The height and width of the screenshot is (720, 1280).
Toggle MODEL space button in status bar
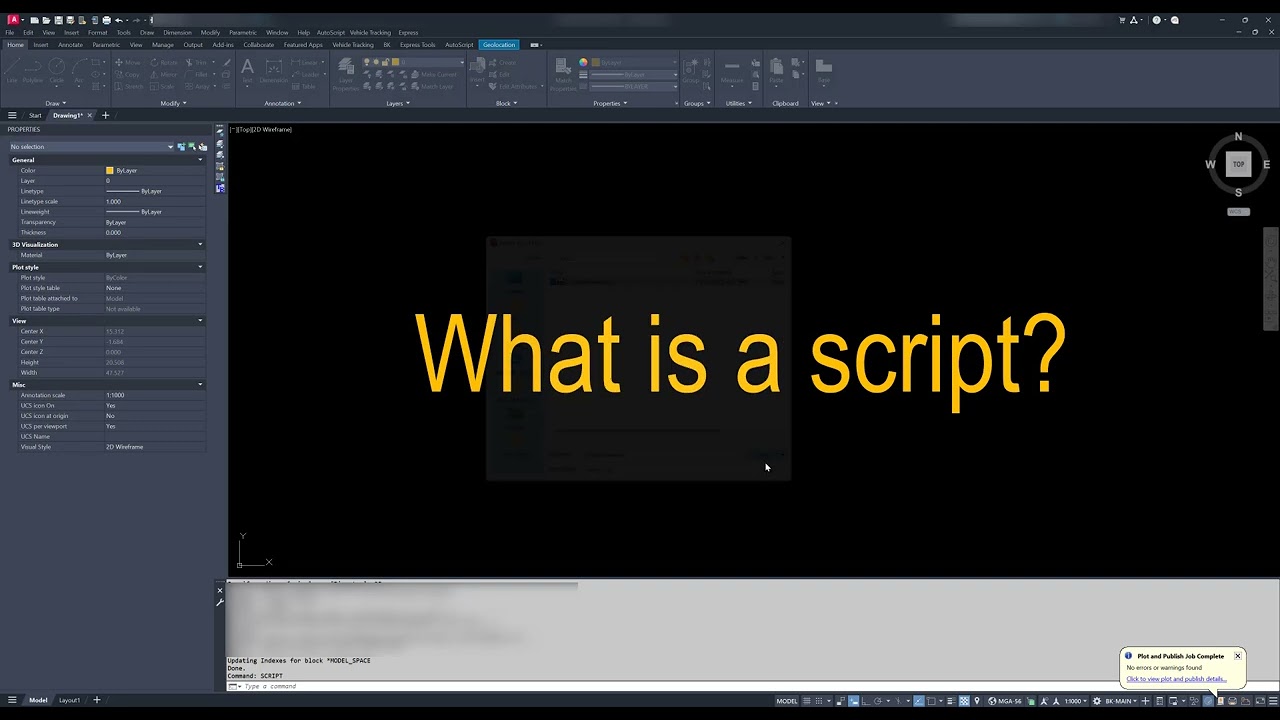point(787,701)
